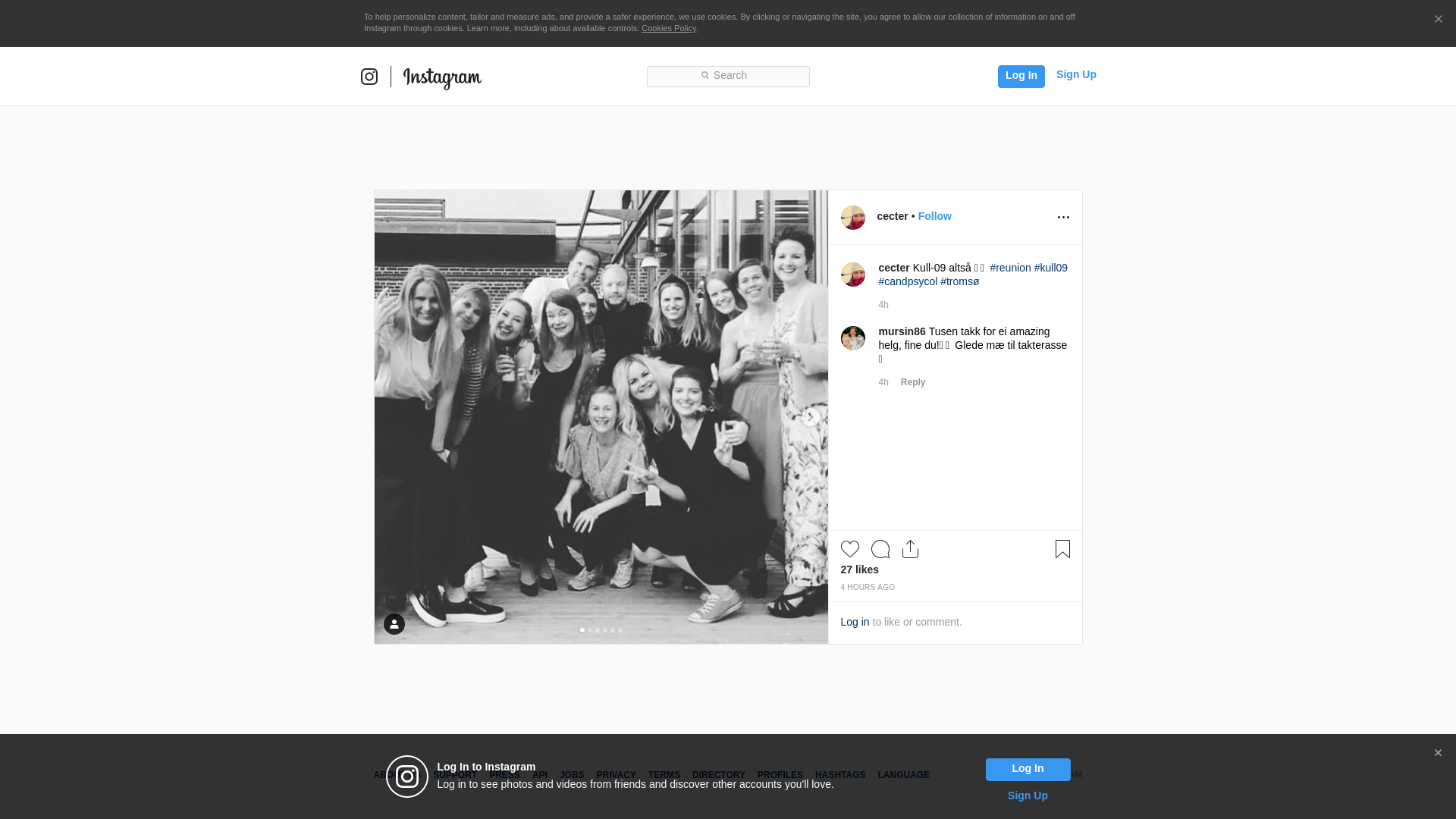
Task: Open mursin86's profile avatar
Action: (853, 338)
